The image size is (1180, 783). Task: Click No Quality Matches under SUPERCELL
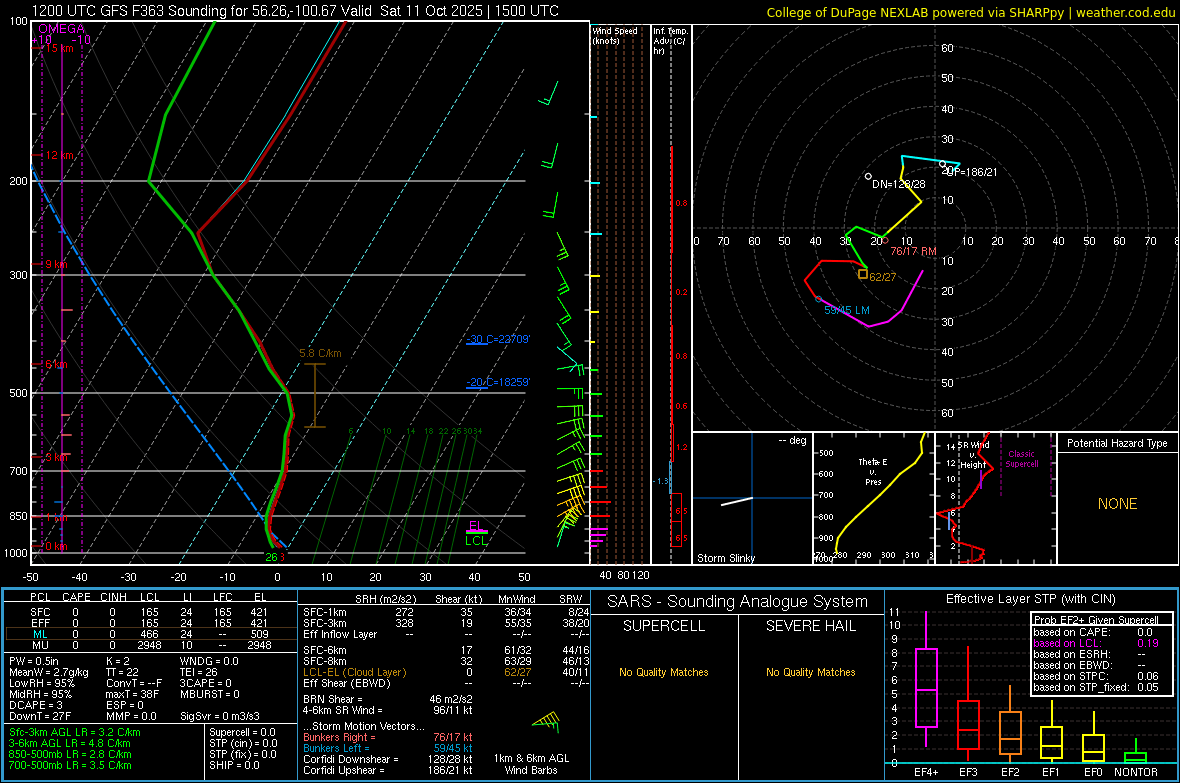click(664, 672)
